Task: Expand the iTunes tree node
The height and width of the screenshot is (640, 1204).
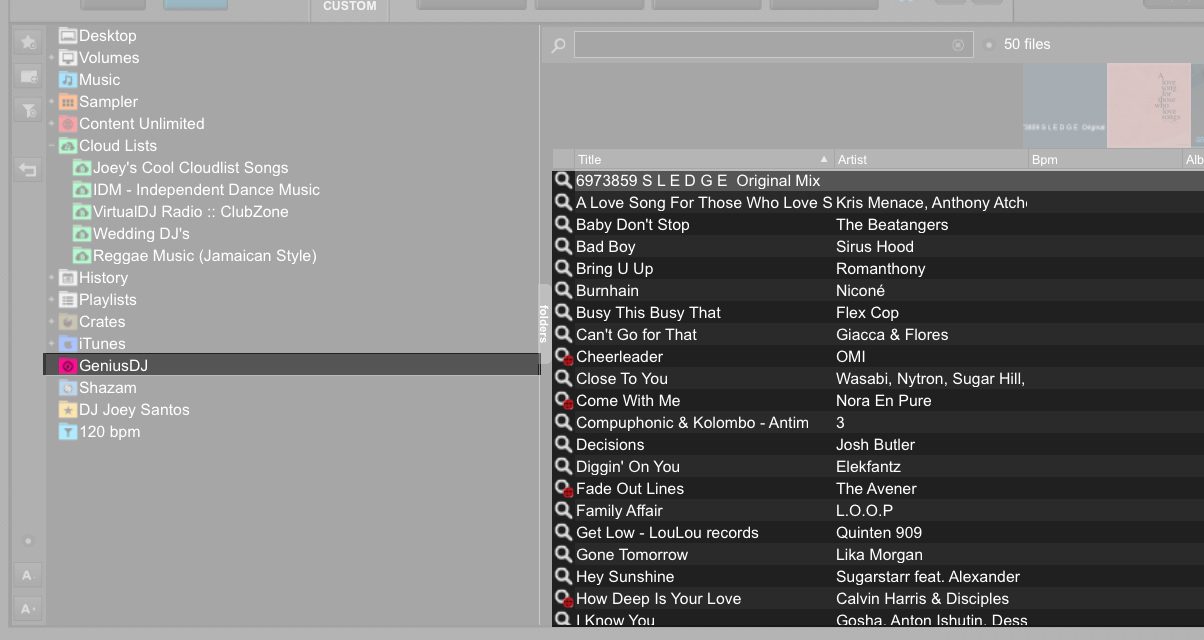Action: point(51,344)
